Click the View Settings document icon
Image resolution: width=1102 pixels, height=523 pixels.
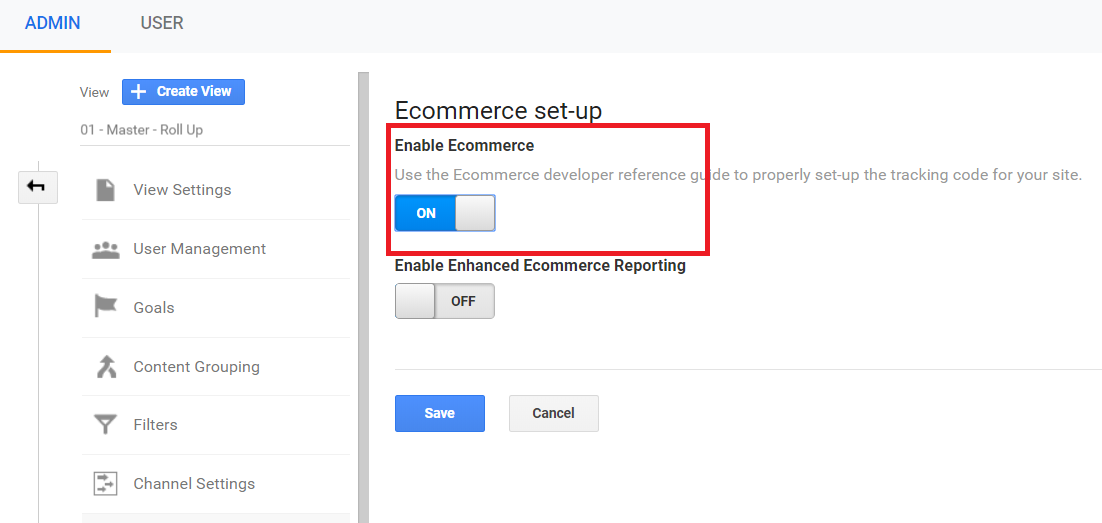(x=105, y=190)
